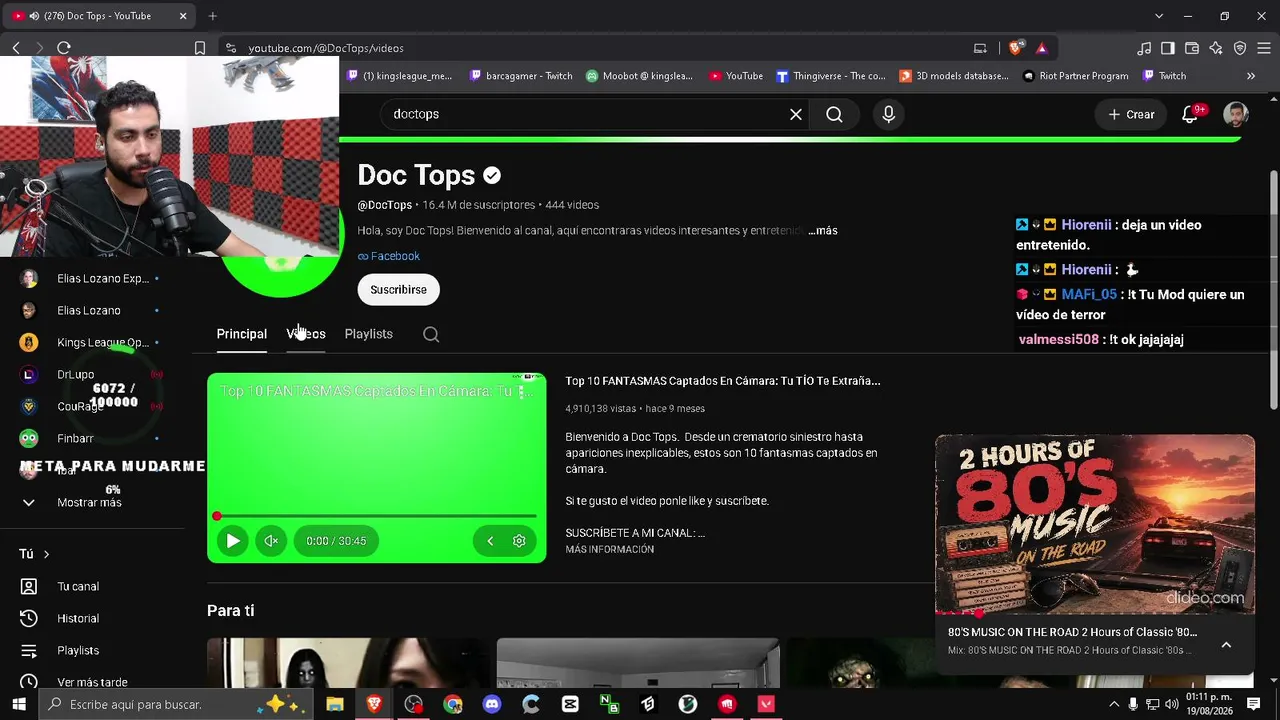Expand the 80's Music mini player queue
Screen dimensions: 1280x720
tap(1226, 645)
